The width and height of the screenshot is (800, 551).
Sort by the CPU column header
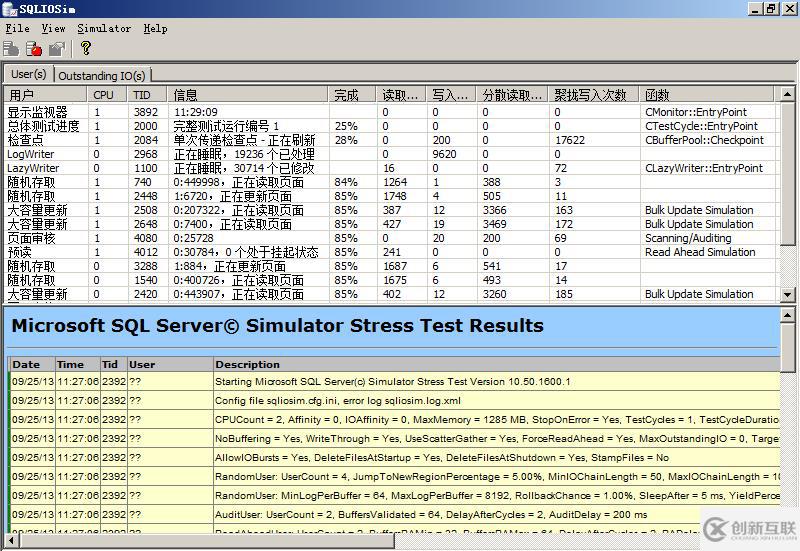click(103, 95)
